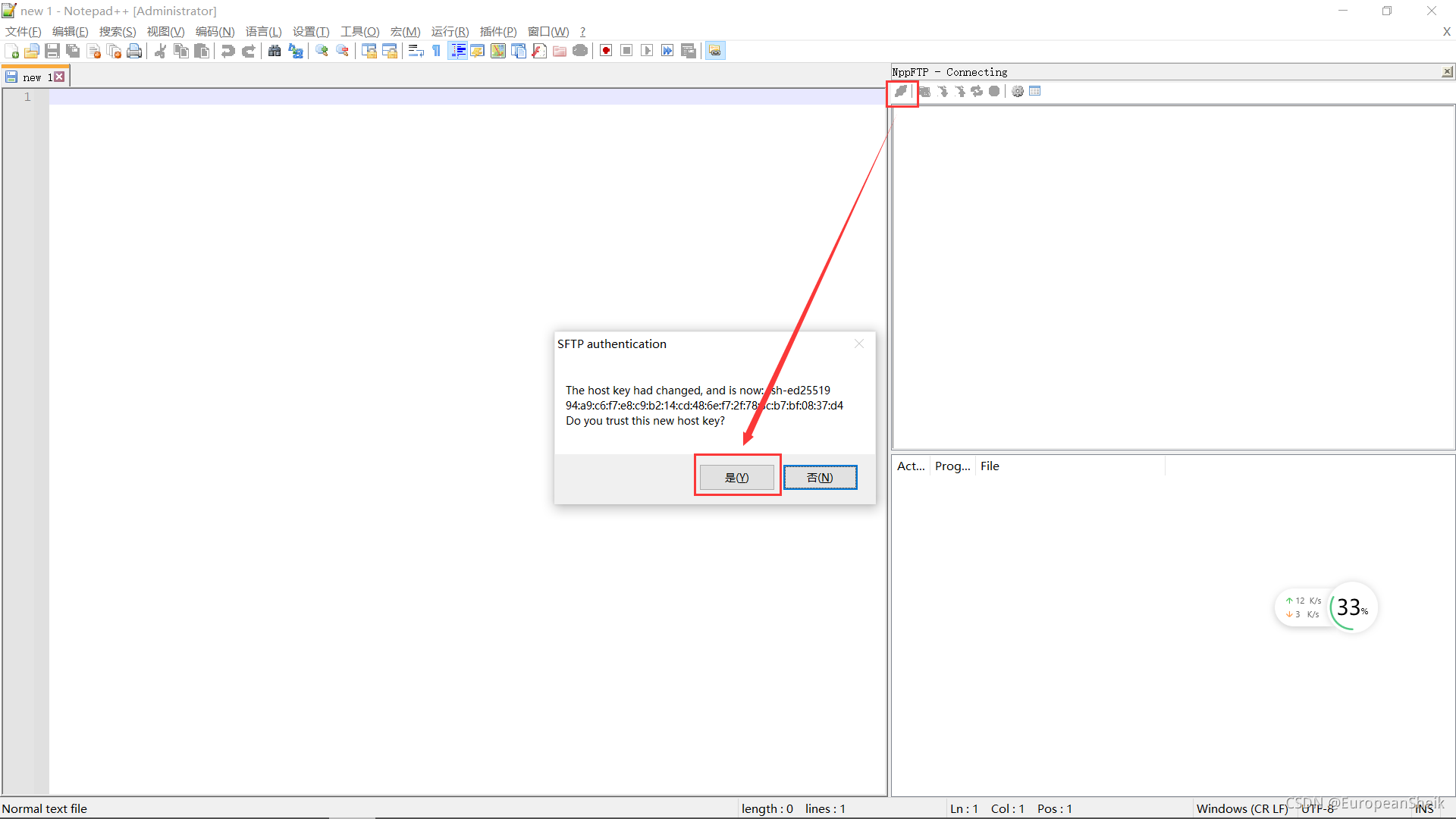Open the 编码(N) menu

click(x=215, y=31)
